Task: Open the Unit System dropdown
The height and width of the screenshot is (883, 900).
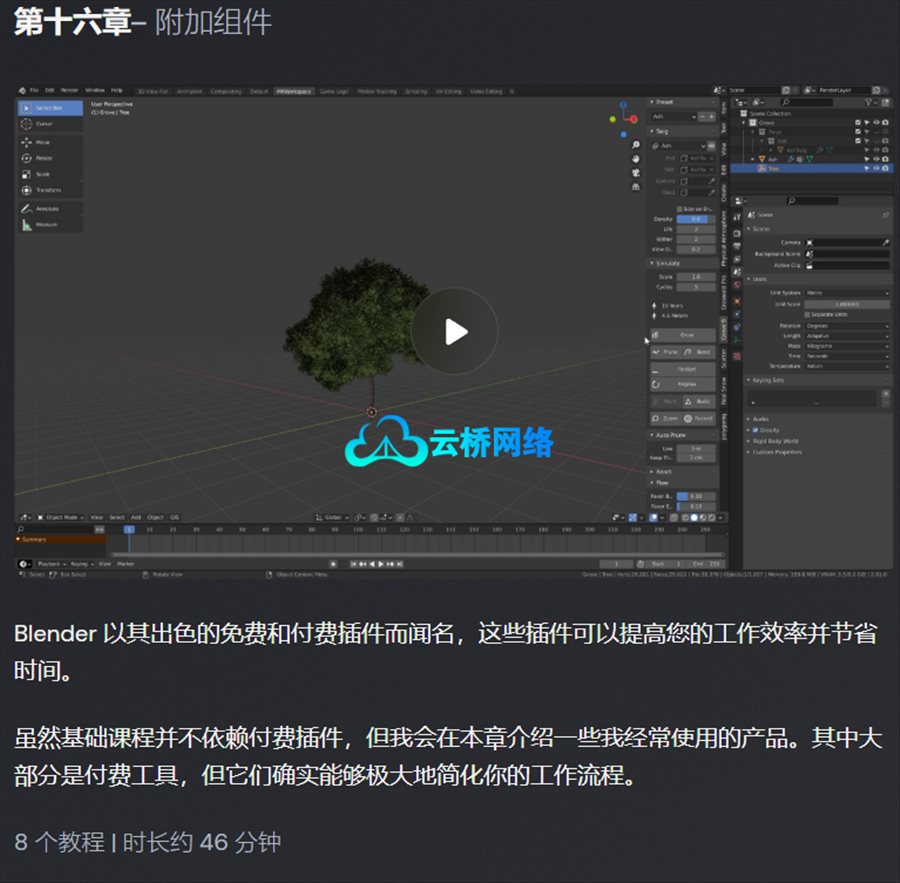Action: [848, 293]
